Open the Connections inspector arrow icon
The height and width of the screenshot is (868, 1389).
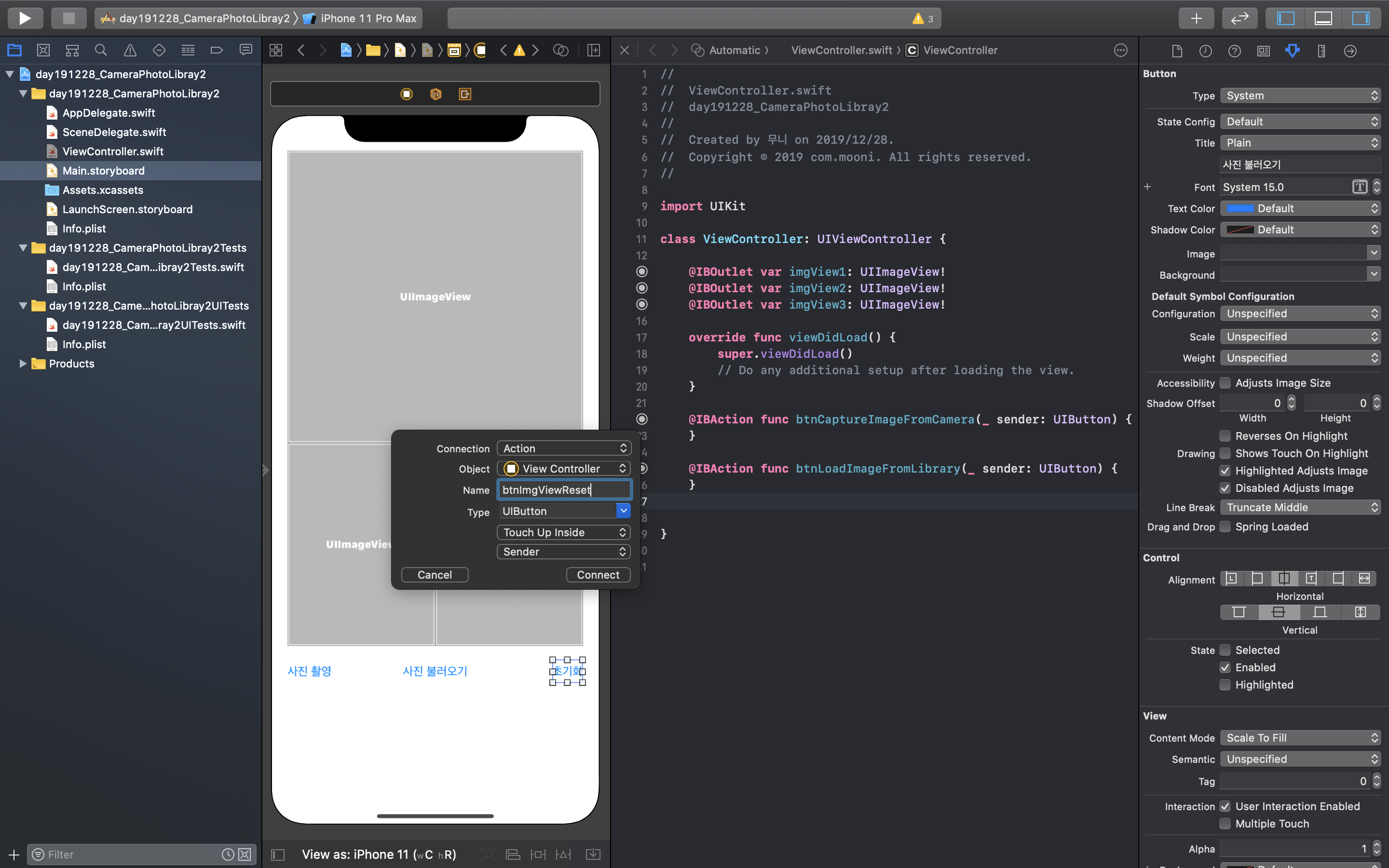point(1350,51)
